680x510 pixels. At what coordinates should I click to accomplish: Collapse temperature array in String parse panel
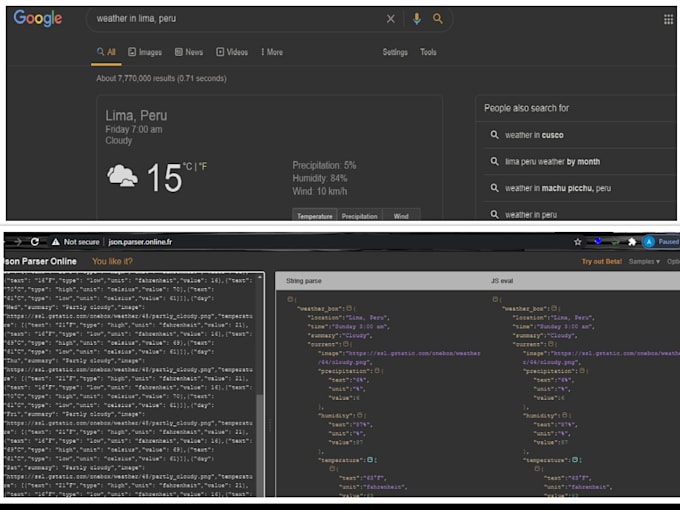(370, 460)
